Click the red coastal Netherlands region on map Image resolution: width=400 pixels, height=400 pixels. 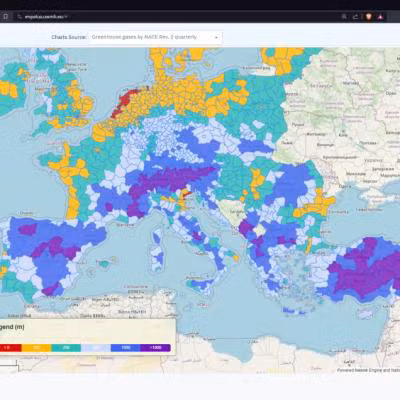pyautogui.click(x=123, y=100)
